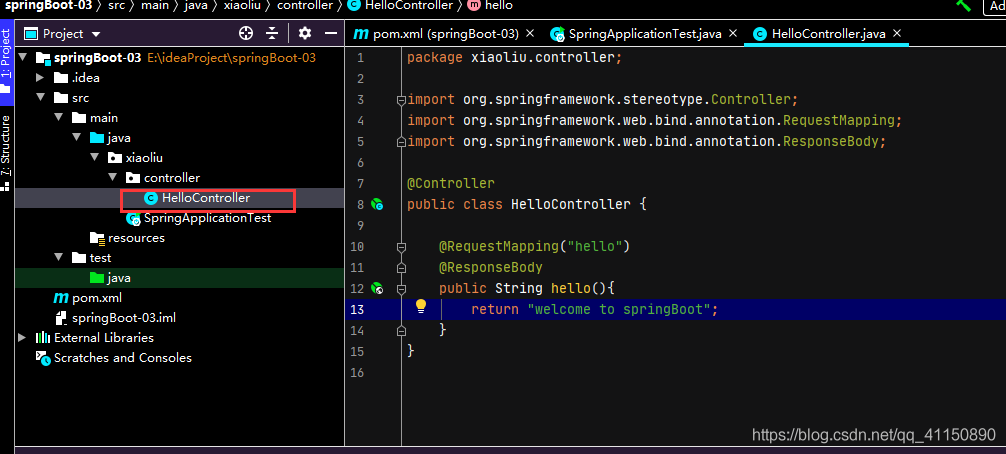Open the 1: Project tool window tab
1006x454 pixels.
[x=6, y=61]
